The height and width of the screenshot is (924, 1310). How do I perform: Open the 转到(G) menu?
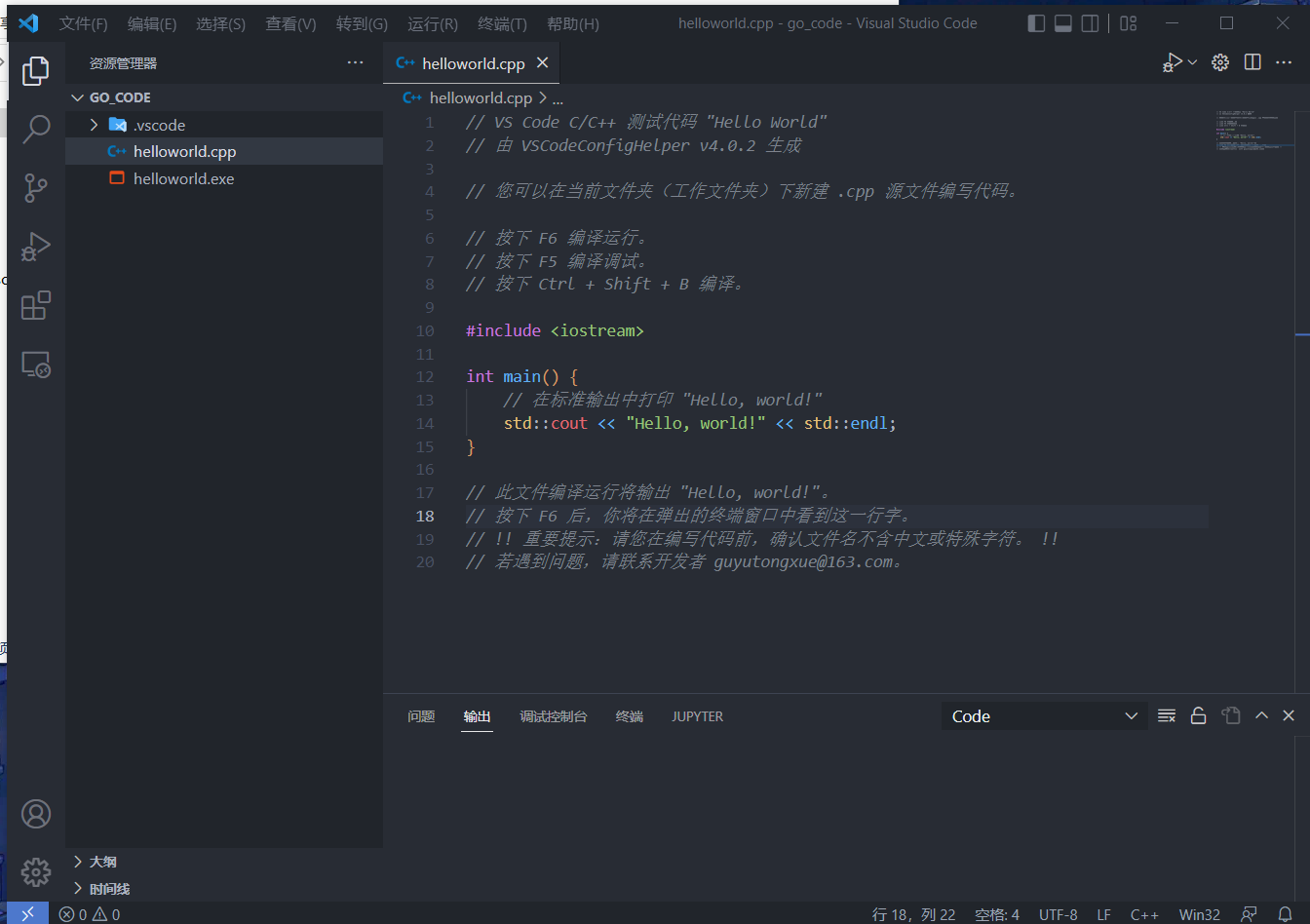[362, 23]
